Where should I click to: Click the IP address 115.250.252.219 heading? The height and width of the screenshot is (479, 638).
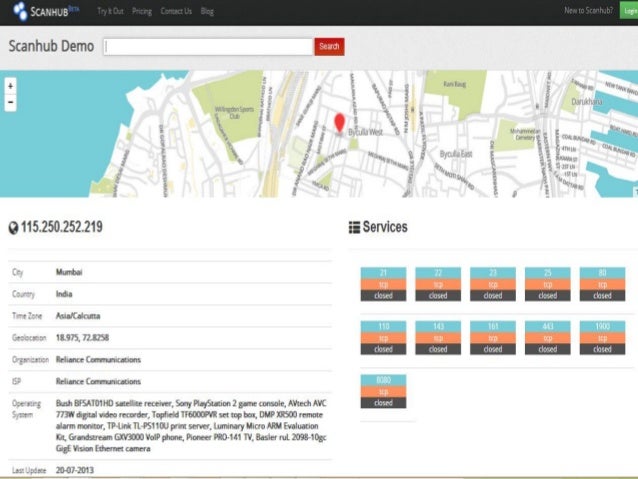coord(62,227)
